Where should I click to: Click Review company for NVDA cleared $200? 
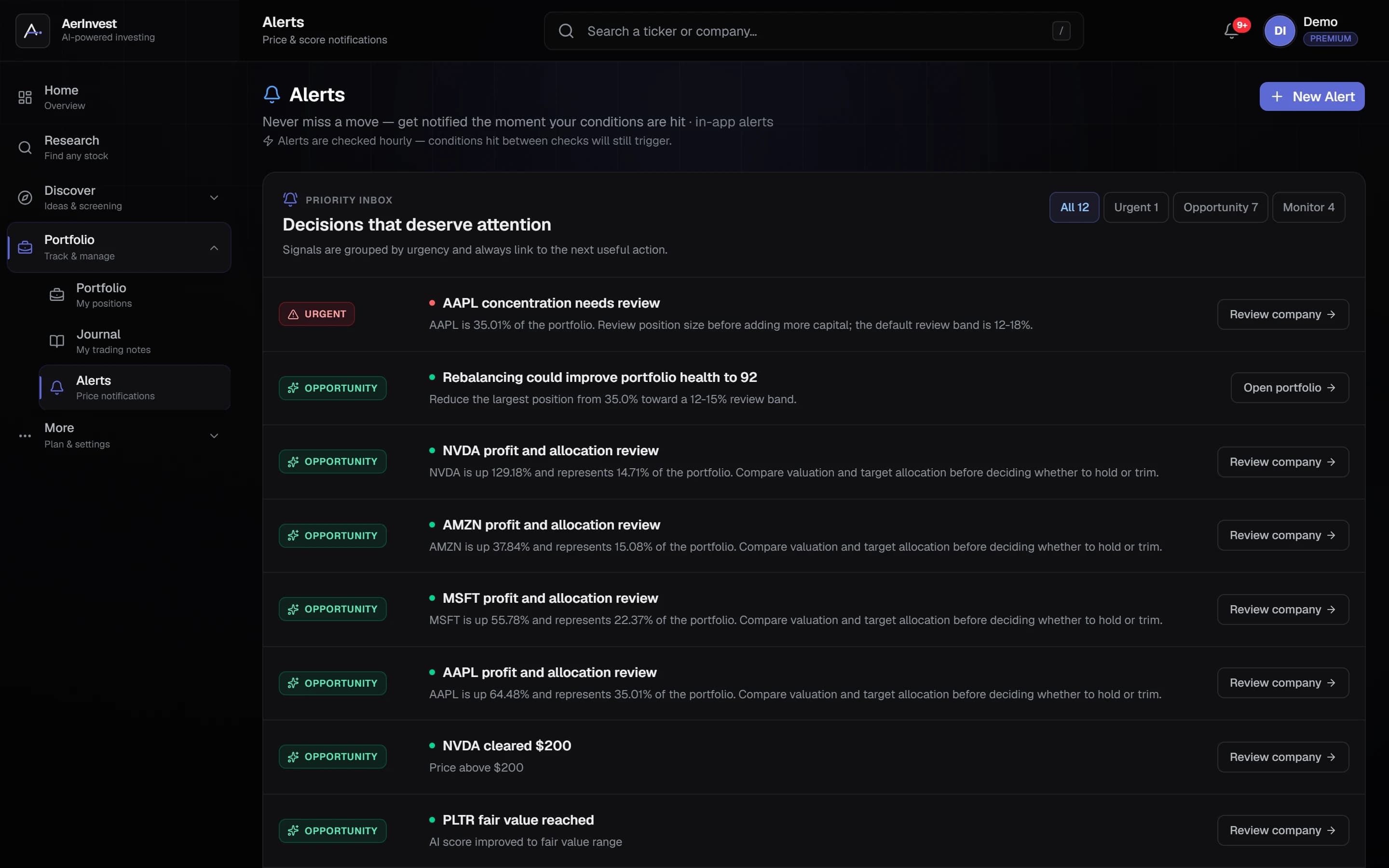(1282, 757)
